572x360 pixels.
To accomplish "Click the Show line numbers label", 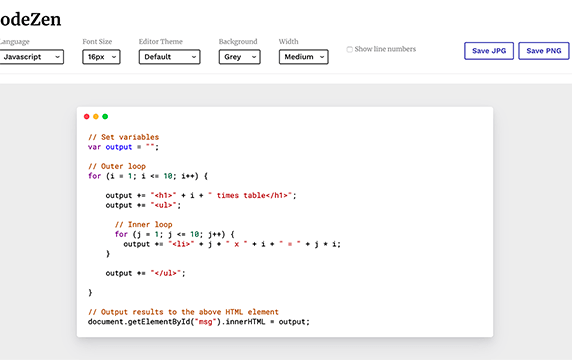I will coord(385,49).
